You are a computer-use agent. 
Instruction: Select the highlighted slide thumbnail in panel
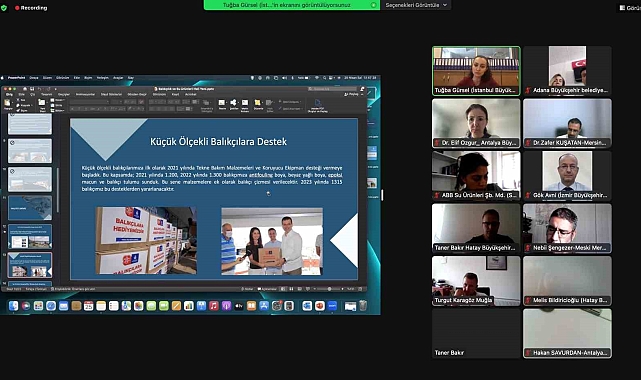coord(30,265)
